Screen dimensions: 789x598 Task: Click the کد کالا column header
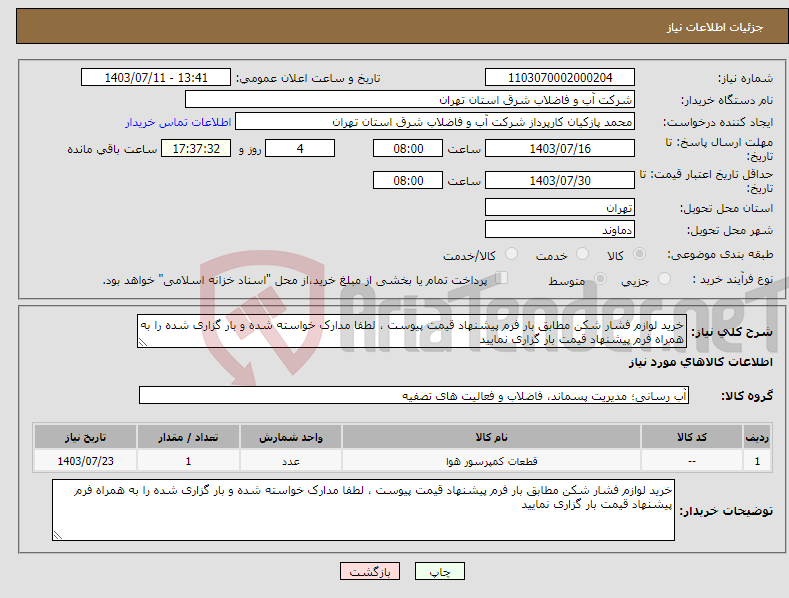pos(692,437)
